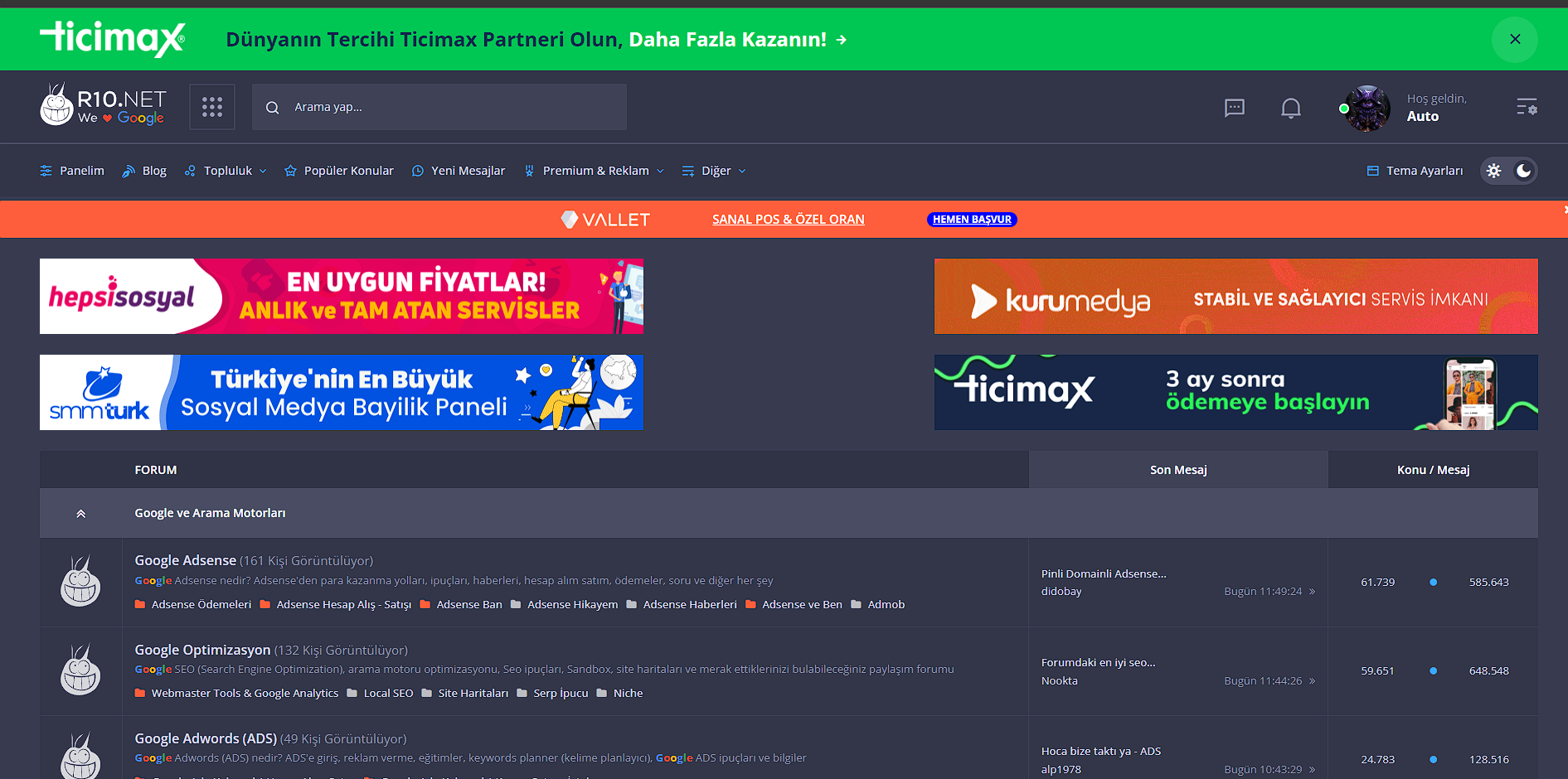Screen dimensions: 1568x779
Task: Click the Auto username
Action: 1423,117
